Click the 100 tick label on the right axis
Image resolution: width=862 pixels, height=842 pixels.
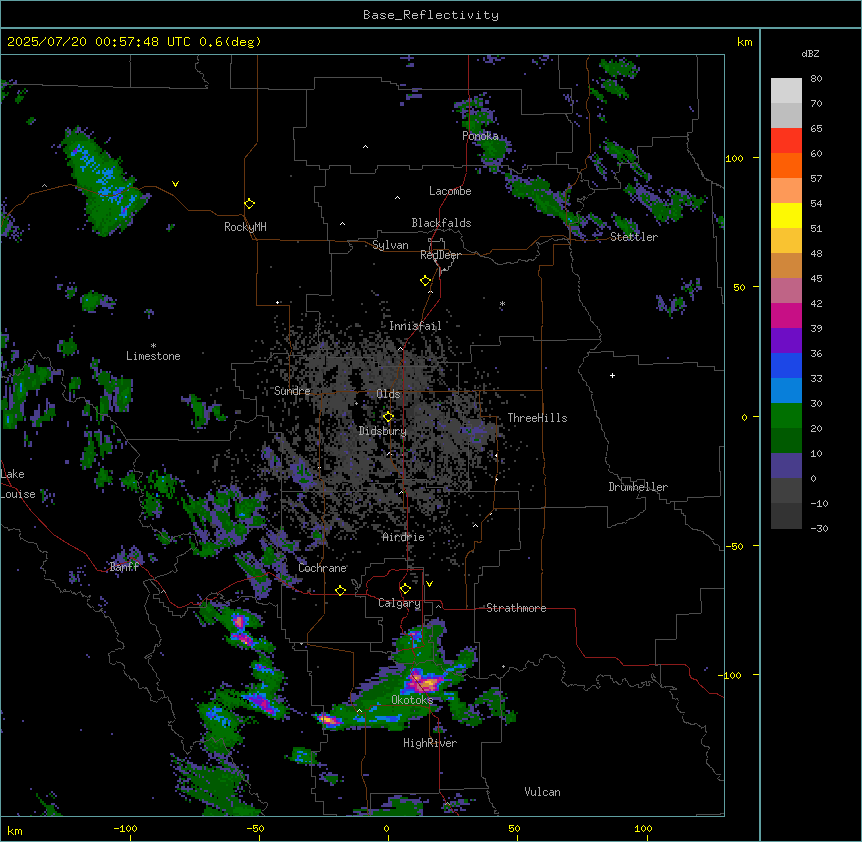734,158
